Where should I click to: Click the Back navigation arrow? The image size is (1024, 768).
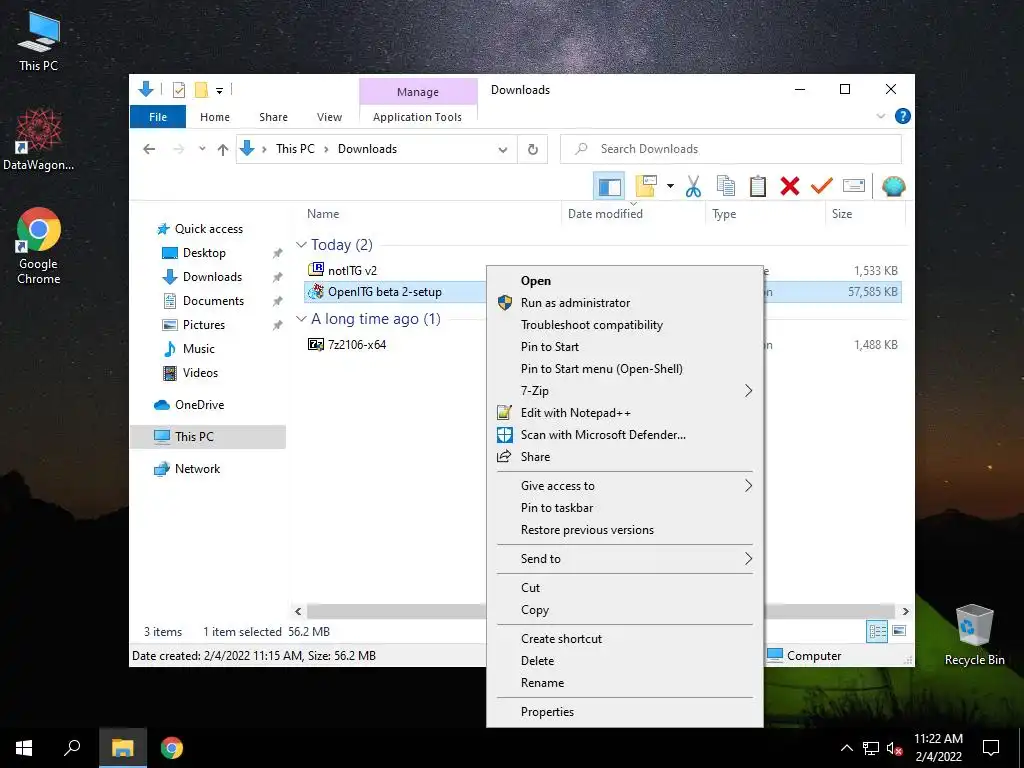coord(149,149)
